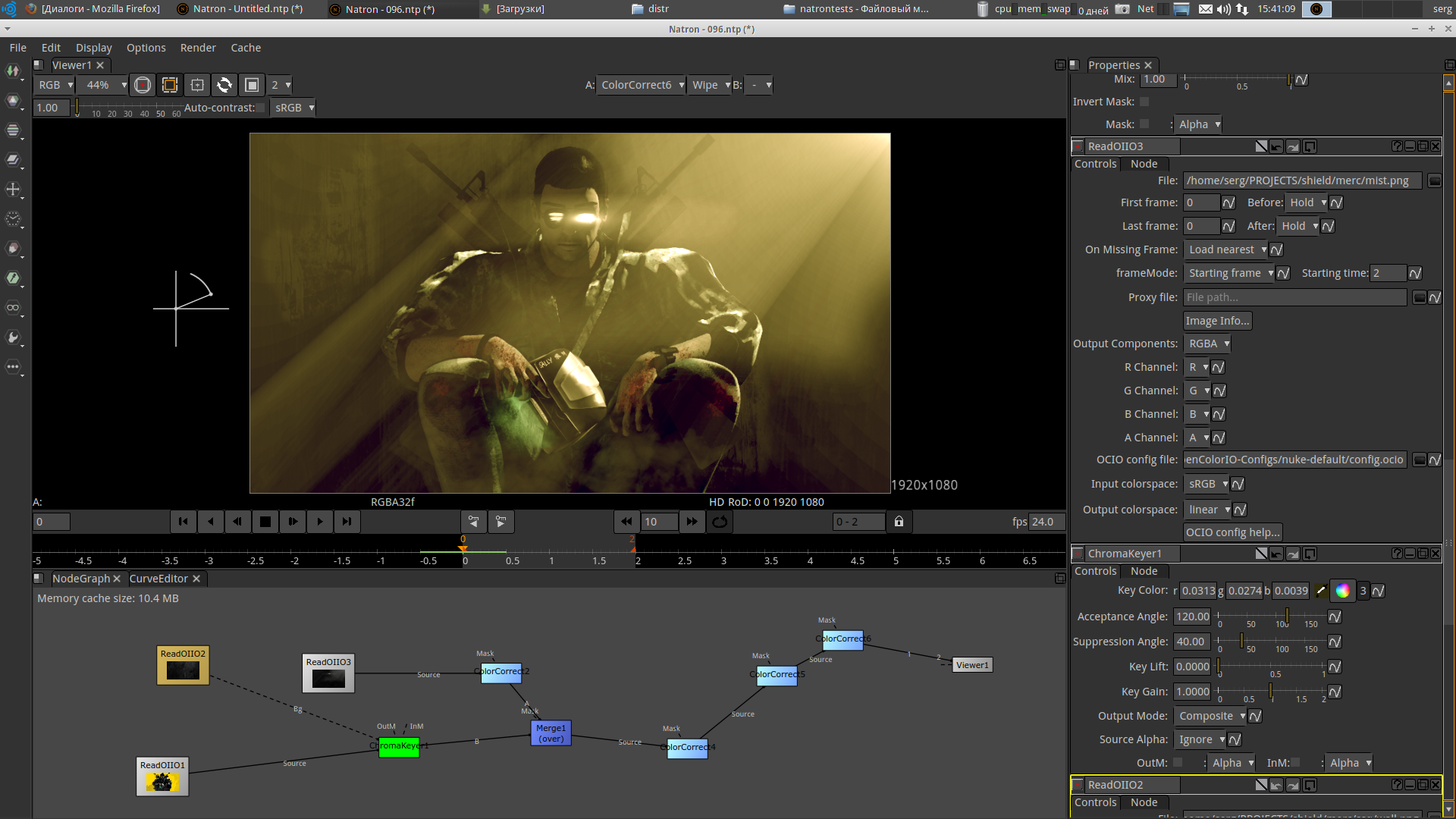Viewport: 1456px width, 819px height.
Task: Open the Display menu
Action: [94, 48]
